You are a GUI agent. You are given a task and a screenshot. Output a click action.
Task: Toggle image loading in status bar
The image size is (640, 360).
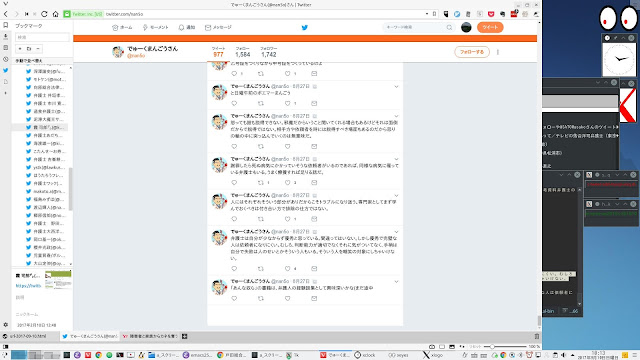tap(452, 347)
